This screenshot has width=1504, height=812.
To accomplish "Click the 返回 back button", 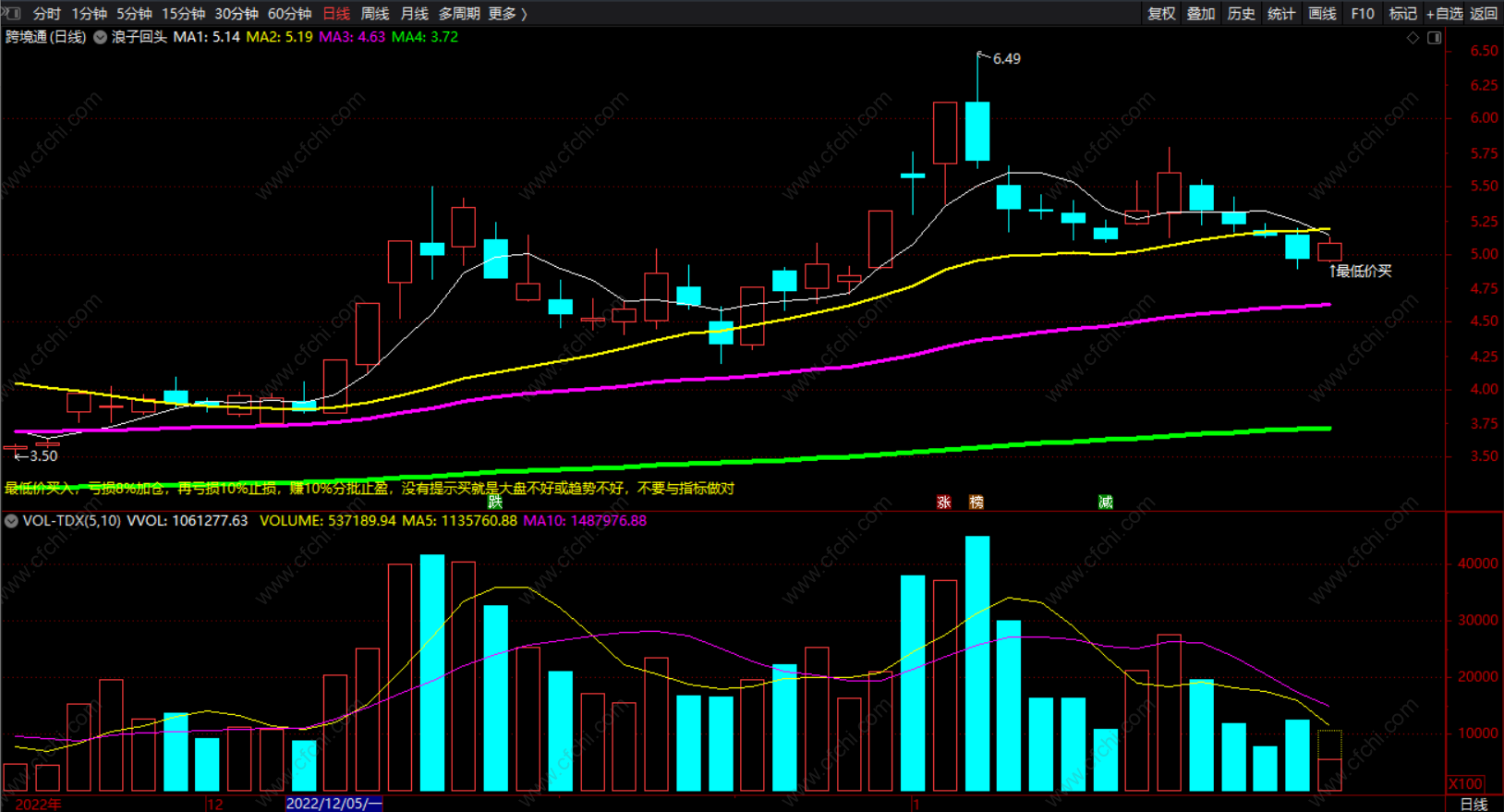I will pos(1484,13).
